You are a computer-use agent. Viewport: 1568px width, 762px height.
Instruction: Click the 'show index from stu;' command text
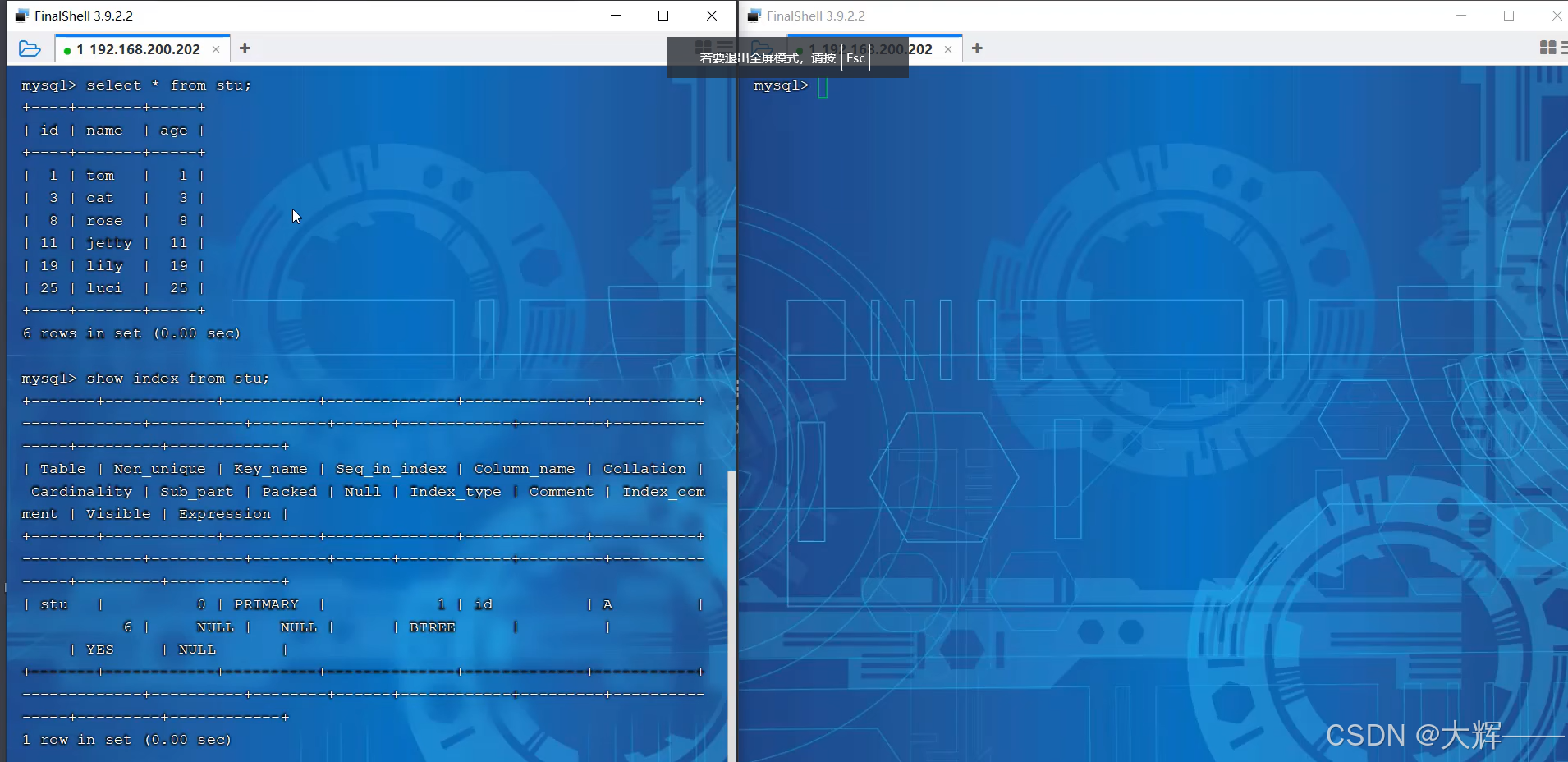point(178,379)
